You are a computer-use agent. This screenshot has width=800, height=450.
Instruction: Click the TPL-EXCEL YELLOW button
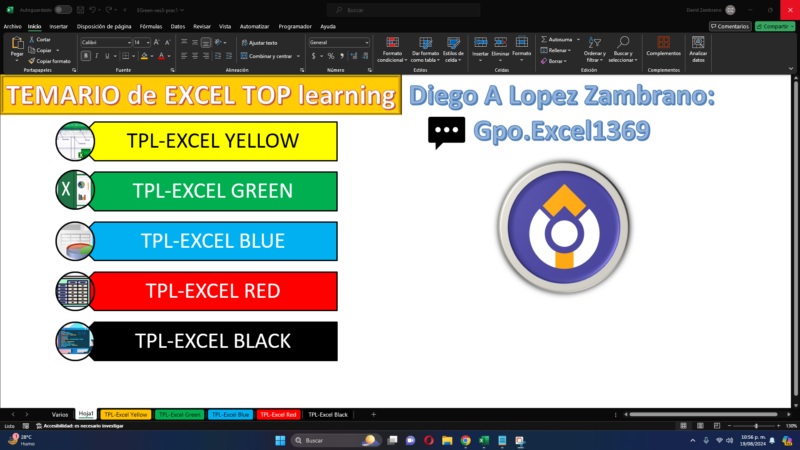pos(213,141)
